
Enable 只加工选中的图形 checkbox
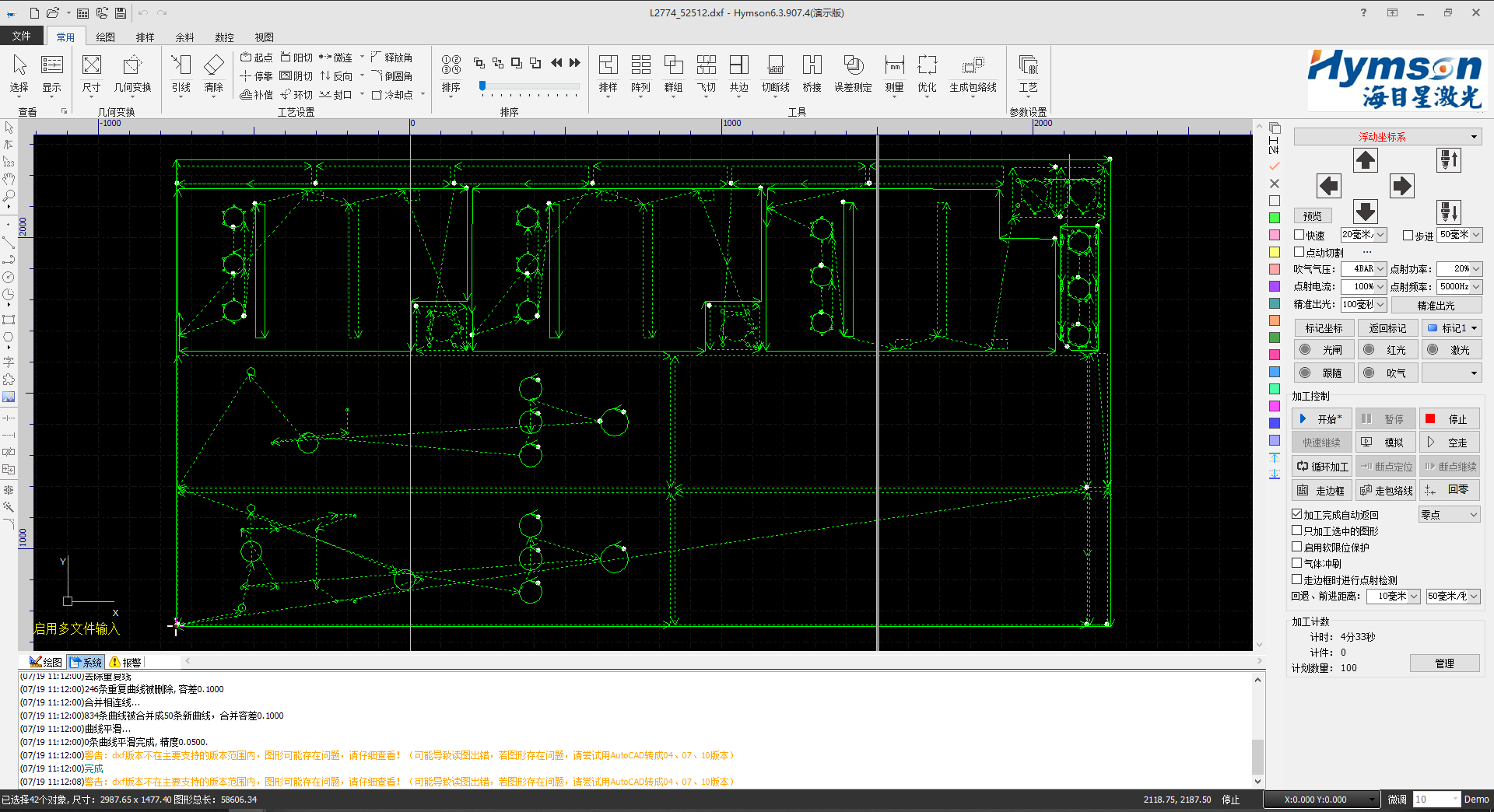1297,530
